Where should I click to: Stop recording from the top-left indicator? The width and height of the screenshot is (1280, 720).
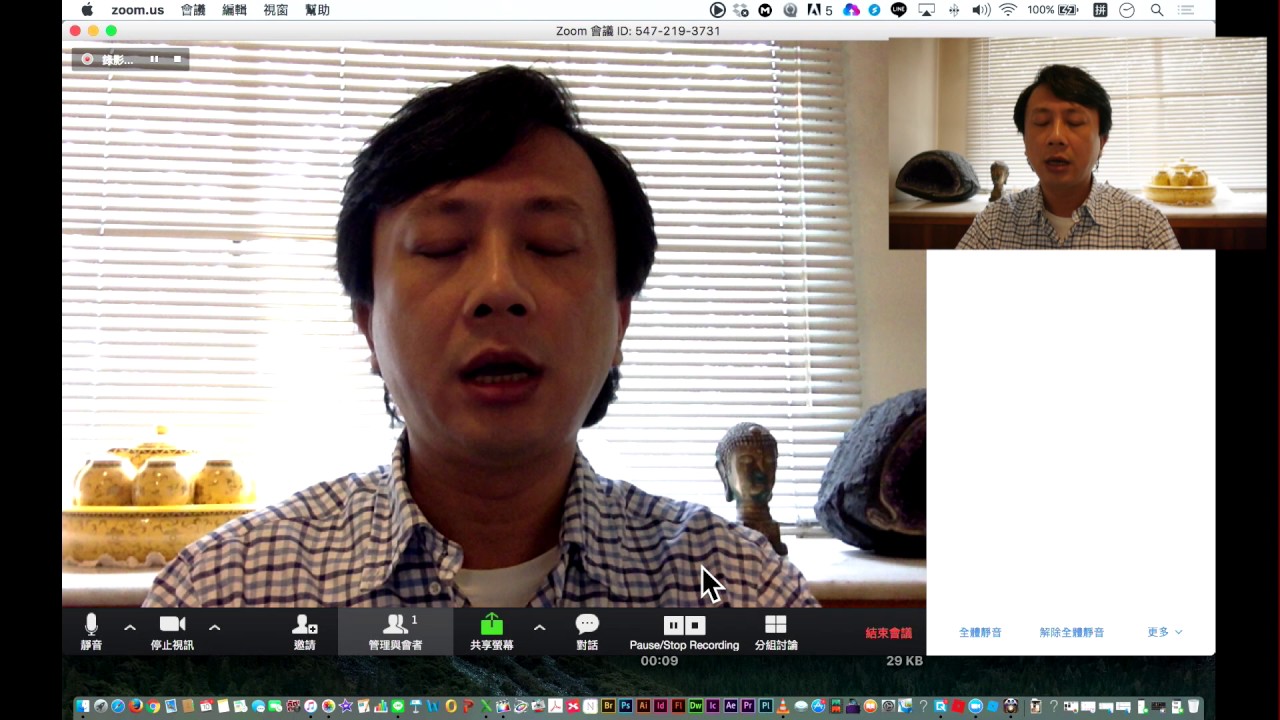click(177, 59)
